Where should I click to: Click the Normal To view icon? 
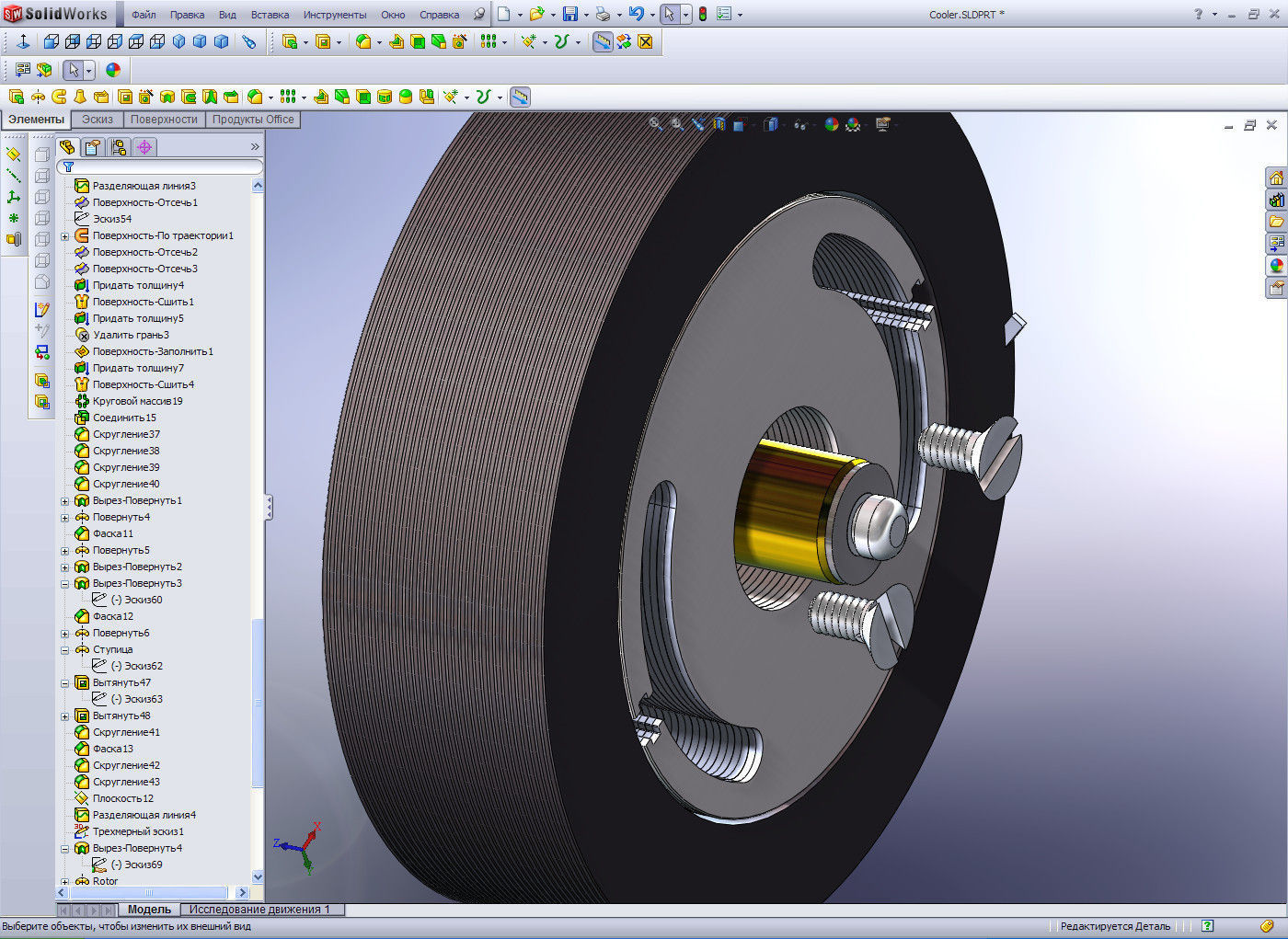(x=24, y=41)
